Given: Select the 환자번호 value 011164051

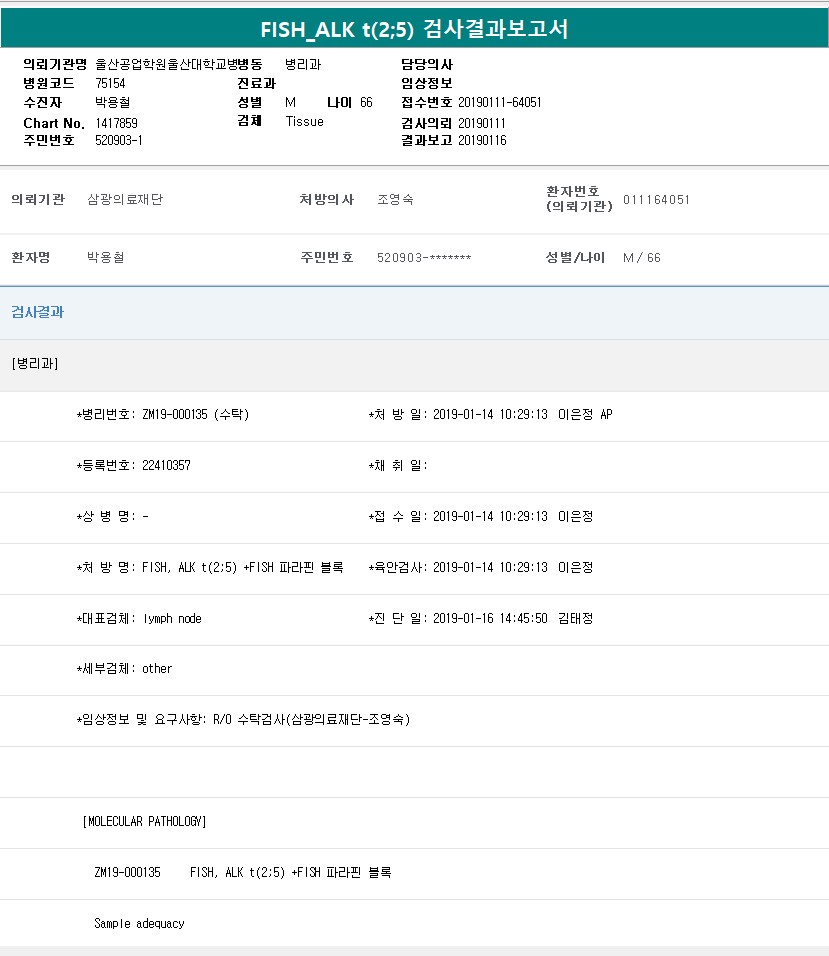Looking at the screenshot, I should [656, 199].
